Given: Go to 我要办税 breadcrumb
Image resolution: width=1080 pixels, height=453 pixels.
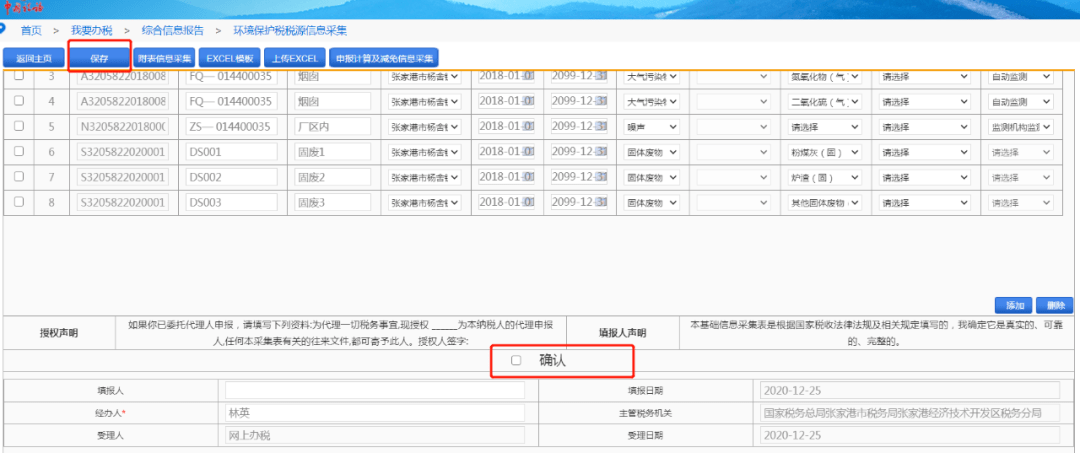Looking at the screenshot, I should [x=92, y=30].
